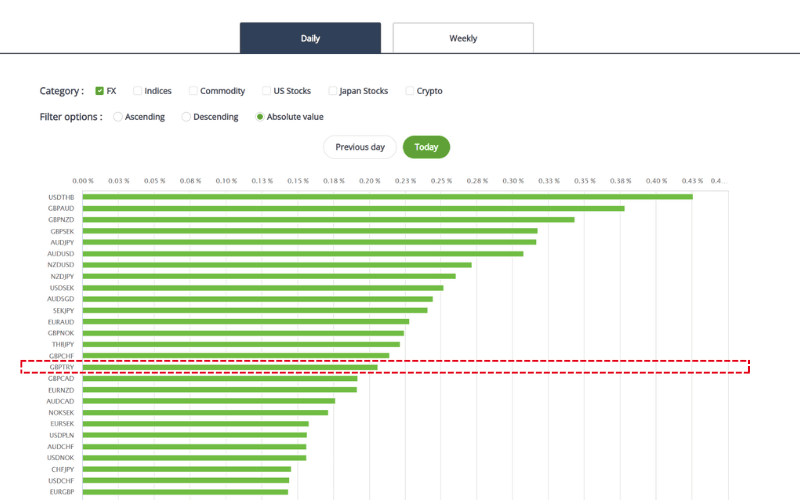800x500 pixels.
Task: Enable the Crypto category checkbox
Action: [x=410, y=91]
